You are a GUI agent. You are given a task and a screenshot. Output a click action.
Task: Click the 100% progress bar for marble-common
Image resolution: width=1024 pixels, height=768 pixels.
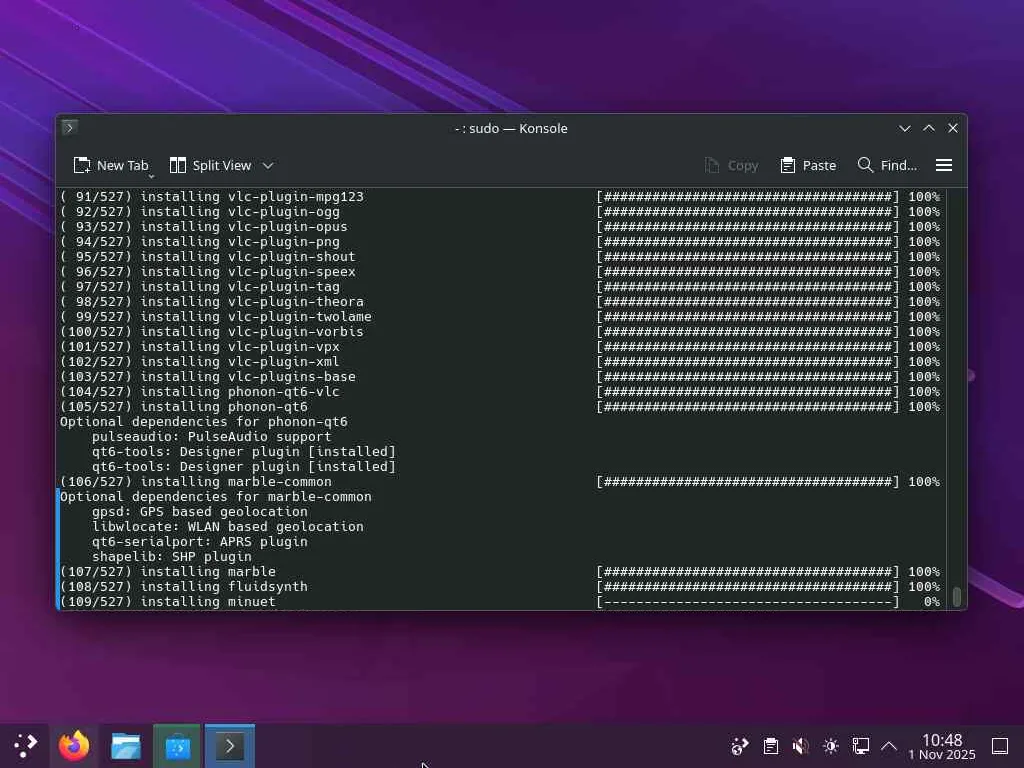tap(748, 482)
